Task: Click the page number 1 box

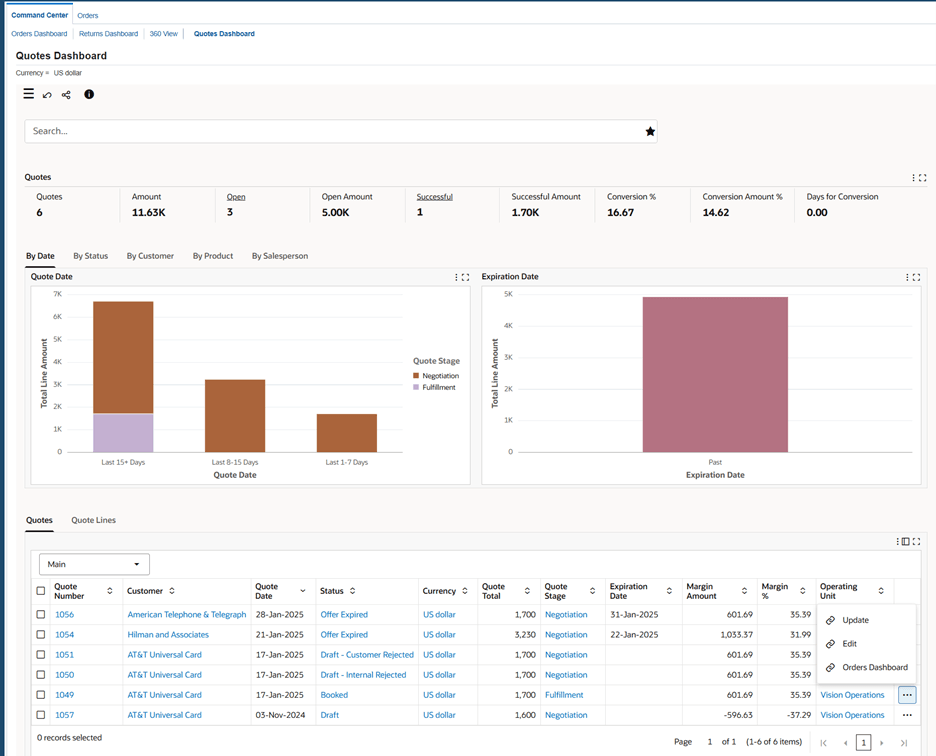Action: tap(863, 742)
